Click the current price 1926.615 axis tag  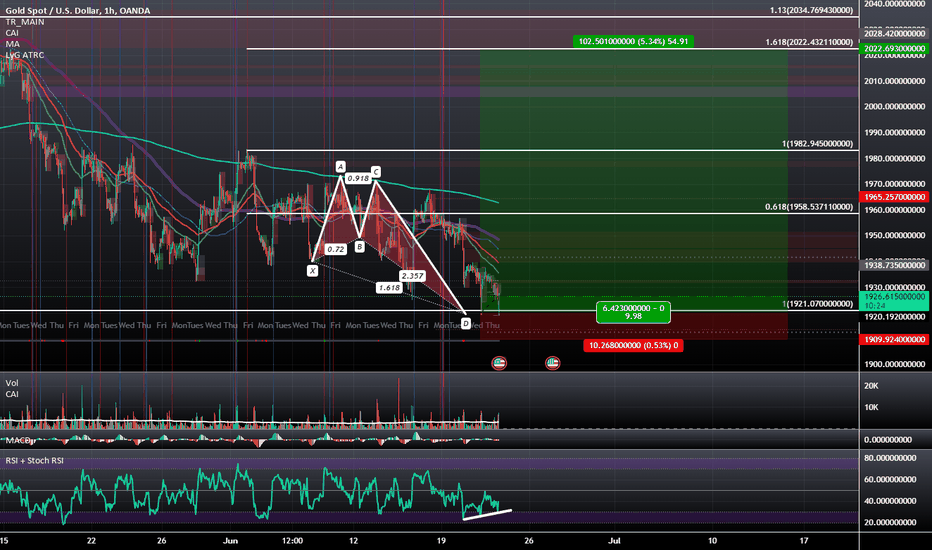[894, 301]
